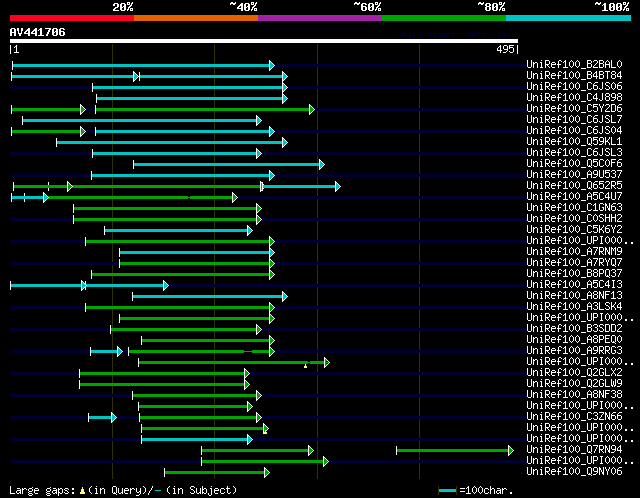Select the UniRef100_Q5C0F6 label
The image size is (640, 498).
(x=574, y=164)
